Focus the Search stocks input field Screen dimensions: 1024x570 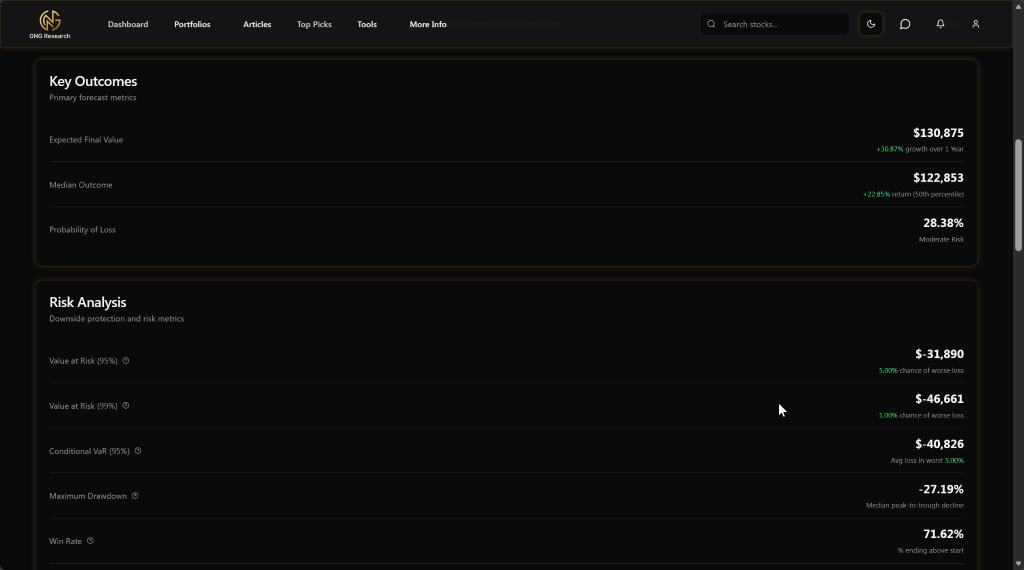click(x=780, y=24)
